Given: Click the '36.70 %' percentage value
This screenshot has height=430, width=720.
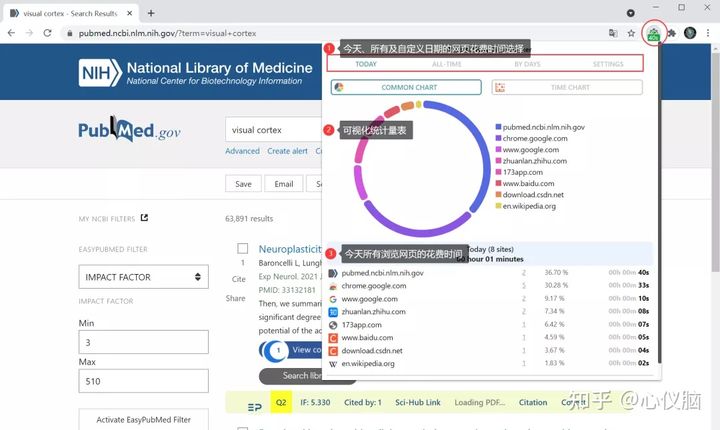Looking at the screenshot, I should click(x=556, y=273).
